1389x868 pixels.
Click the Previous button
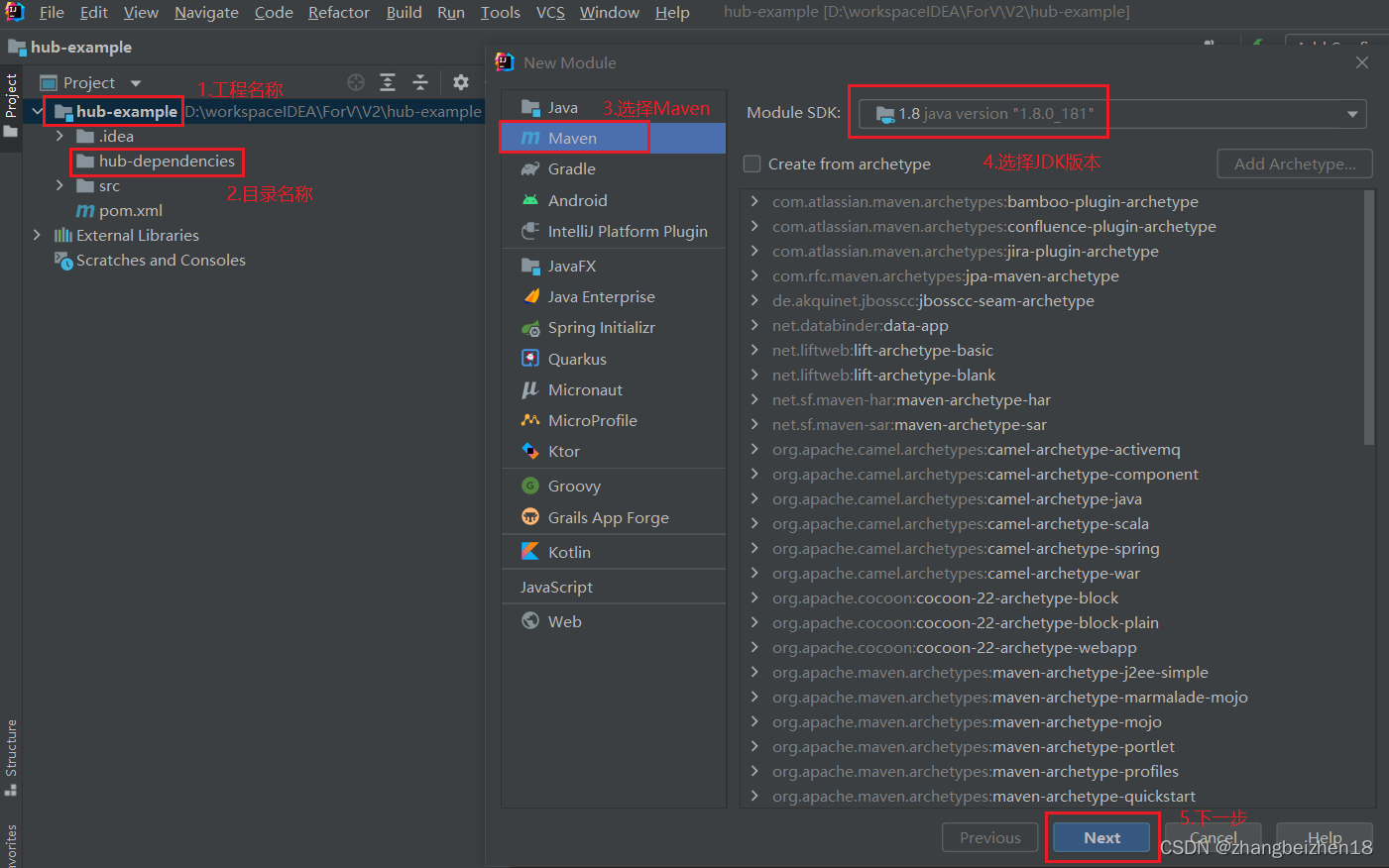pos(989,837)
